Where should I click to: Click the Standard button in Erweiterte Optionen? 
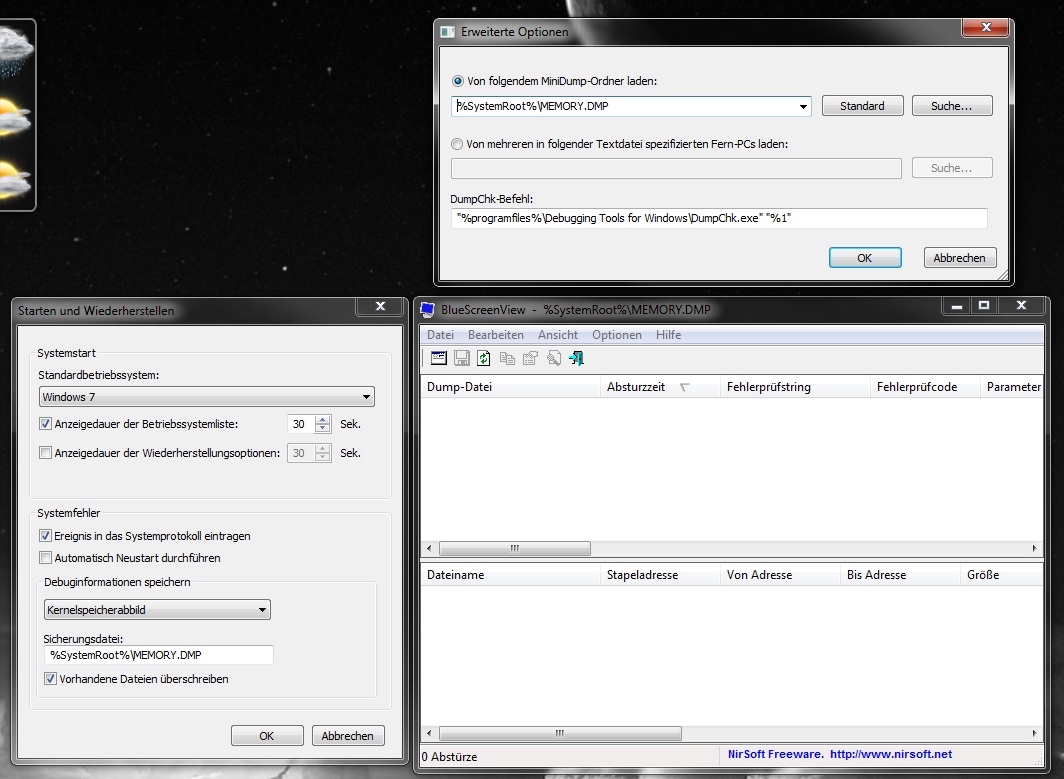[x=862, y=106]
